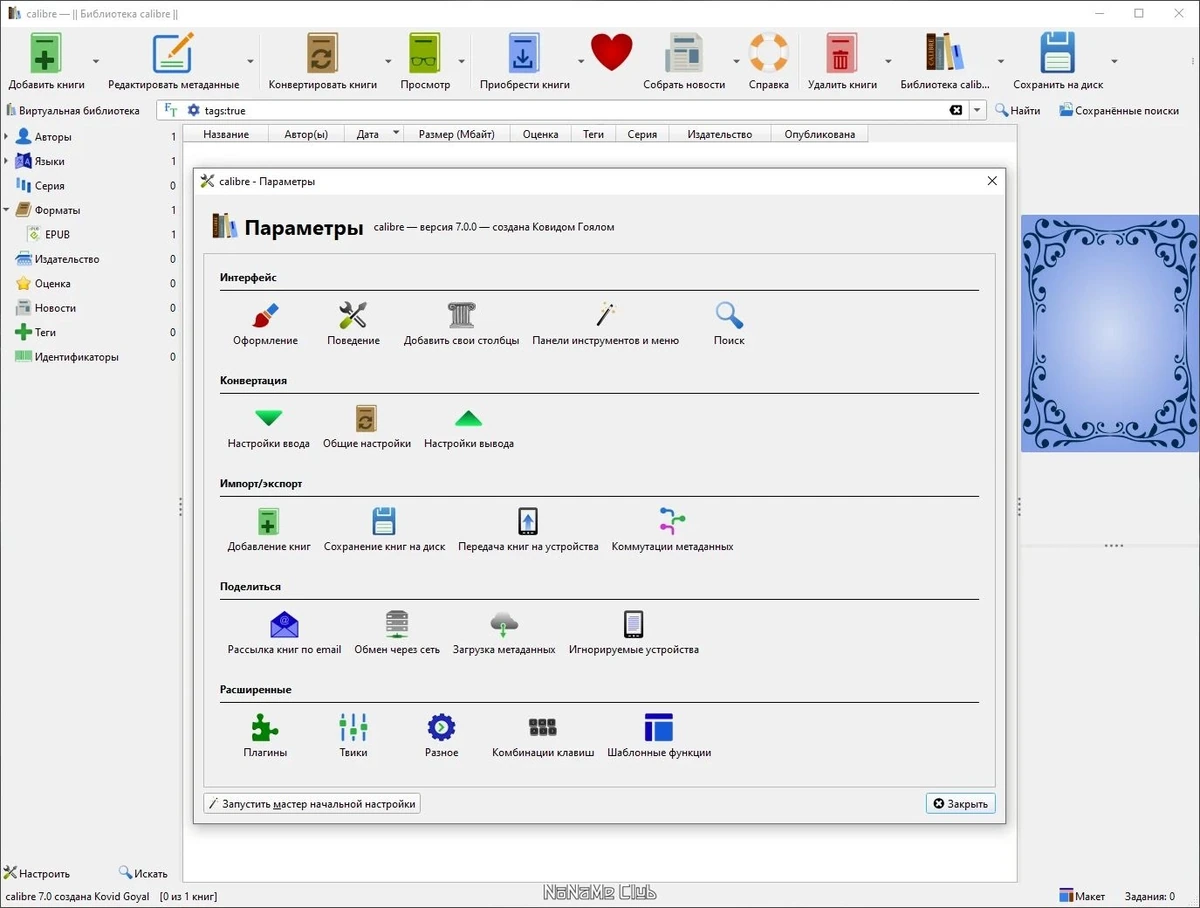Open the Поиск preferences icon
Viewport: 1200px width, 908px height.
click(729, 324)
